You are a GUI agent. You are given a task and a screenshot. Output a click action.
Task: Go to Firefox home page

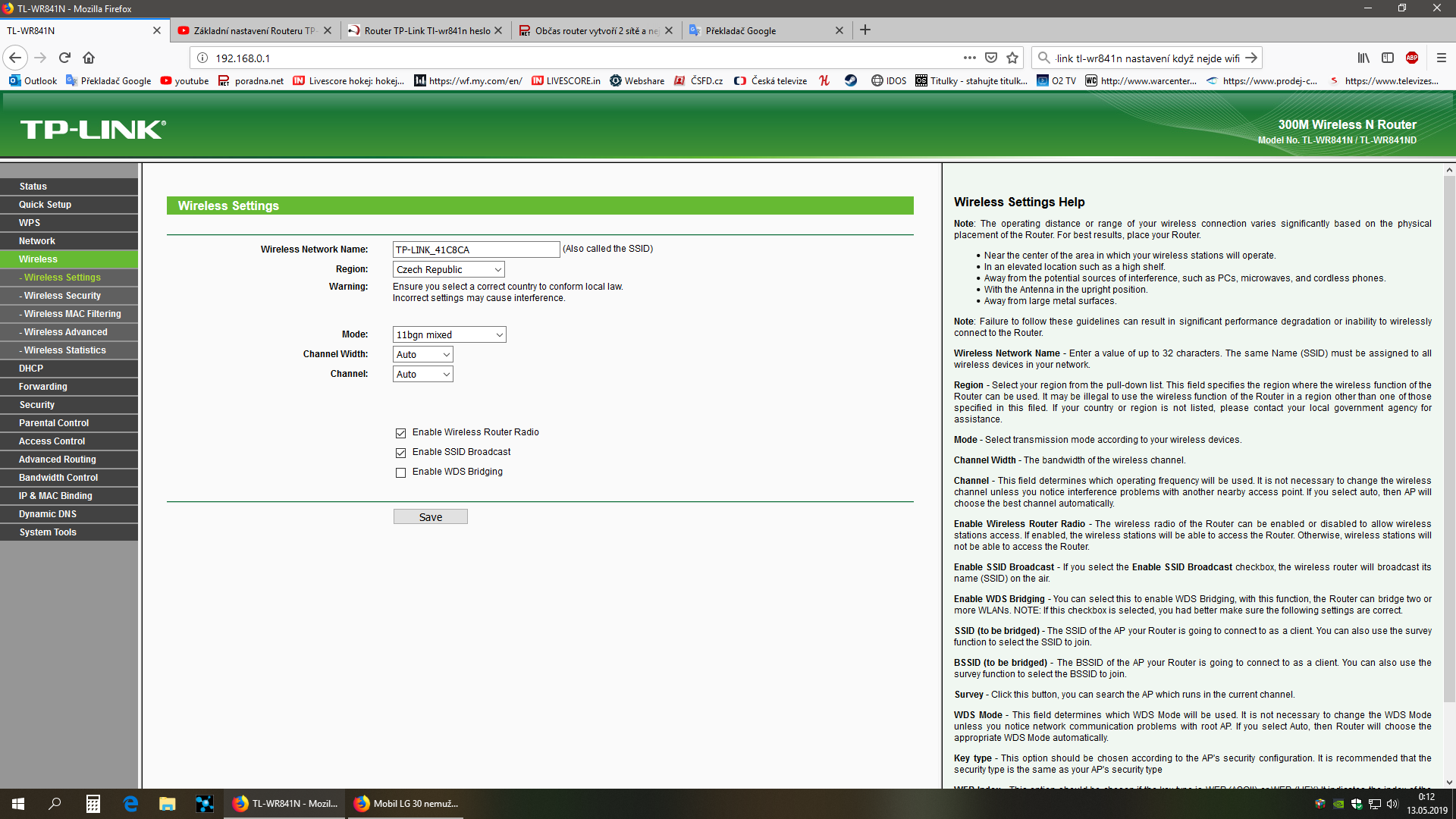89,58
